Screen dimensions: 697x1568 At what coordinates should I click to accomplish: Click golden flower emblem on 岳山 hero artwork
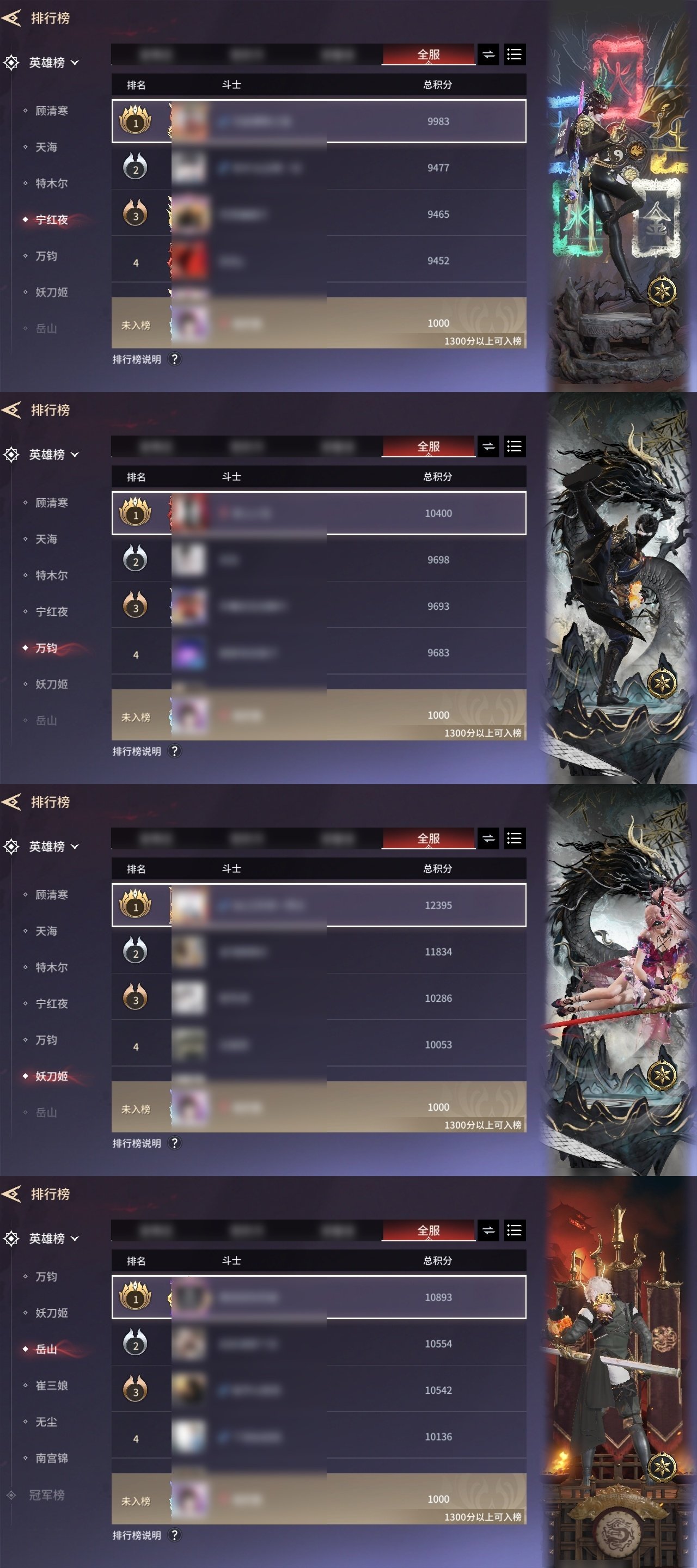point(662,1466)
